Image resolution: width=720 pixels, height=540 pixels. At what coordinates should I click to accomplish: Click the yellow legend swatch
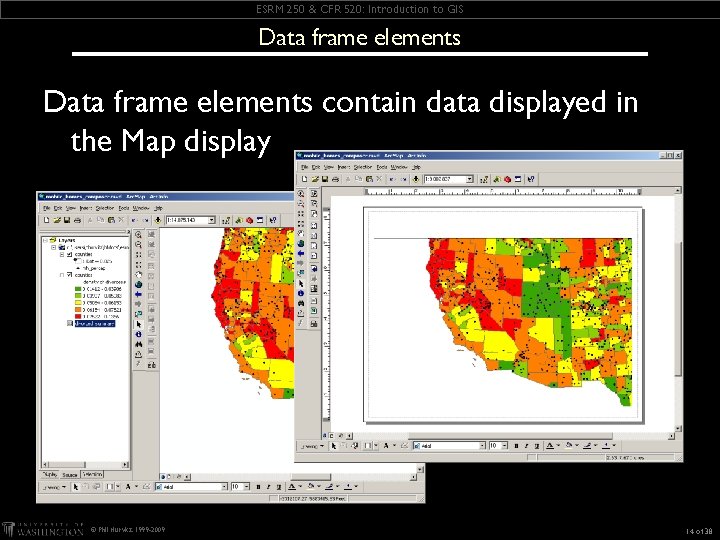pos(78,303)
